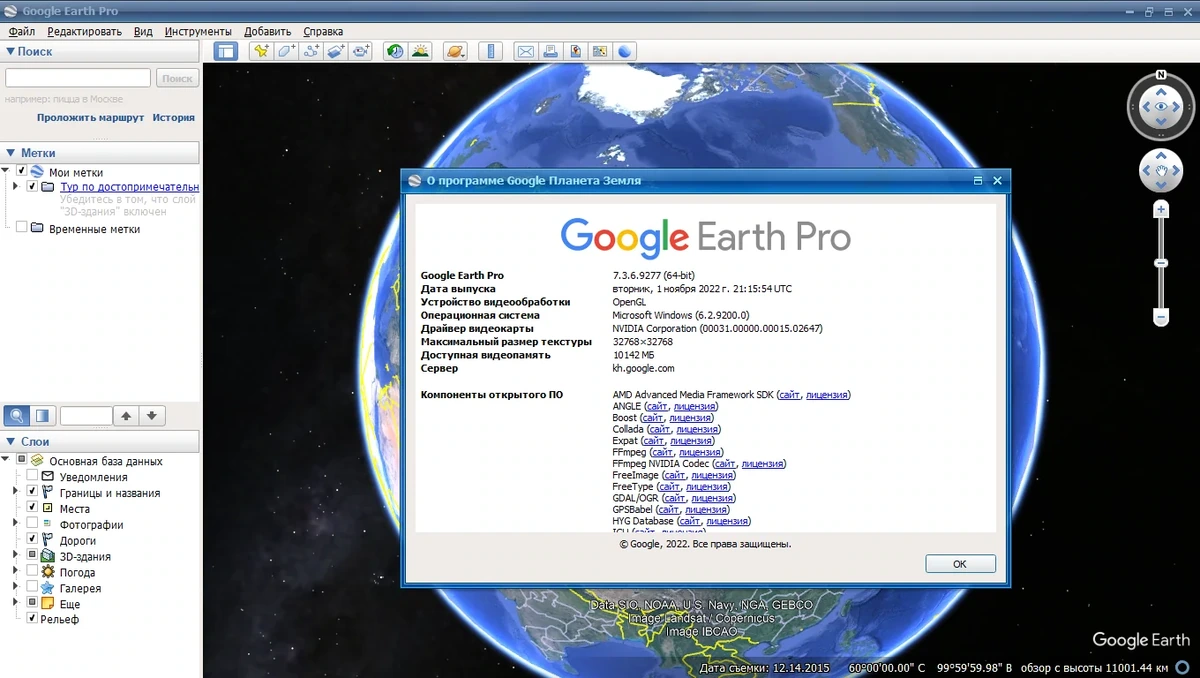Expand the Погода tree arrow

coord(15,572)
